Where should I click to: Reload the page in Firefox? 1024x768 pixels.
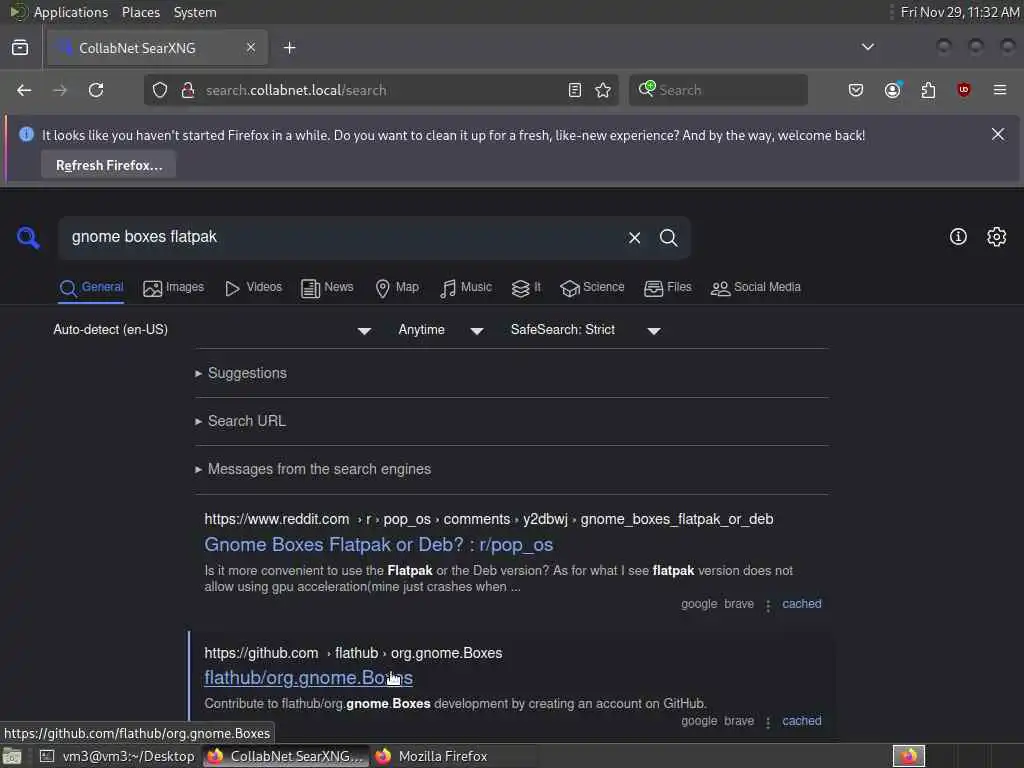tap(96, 90)
